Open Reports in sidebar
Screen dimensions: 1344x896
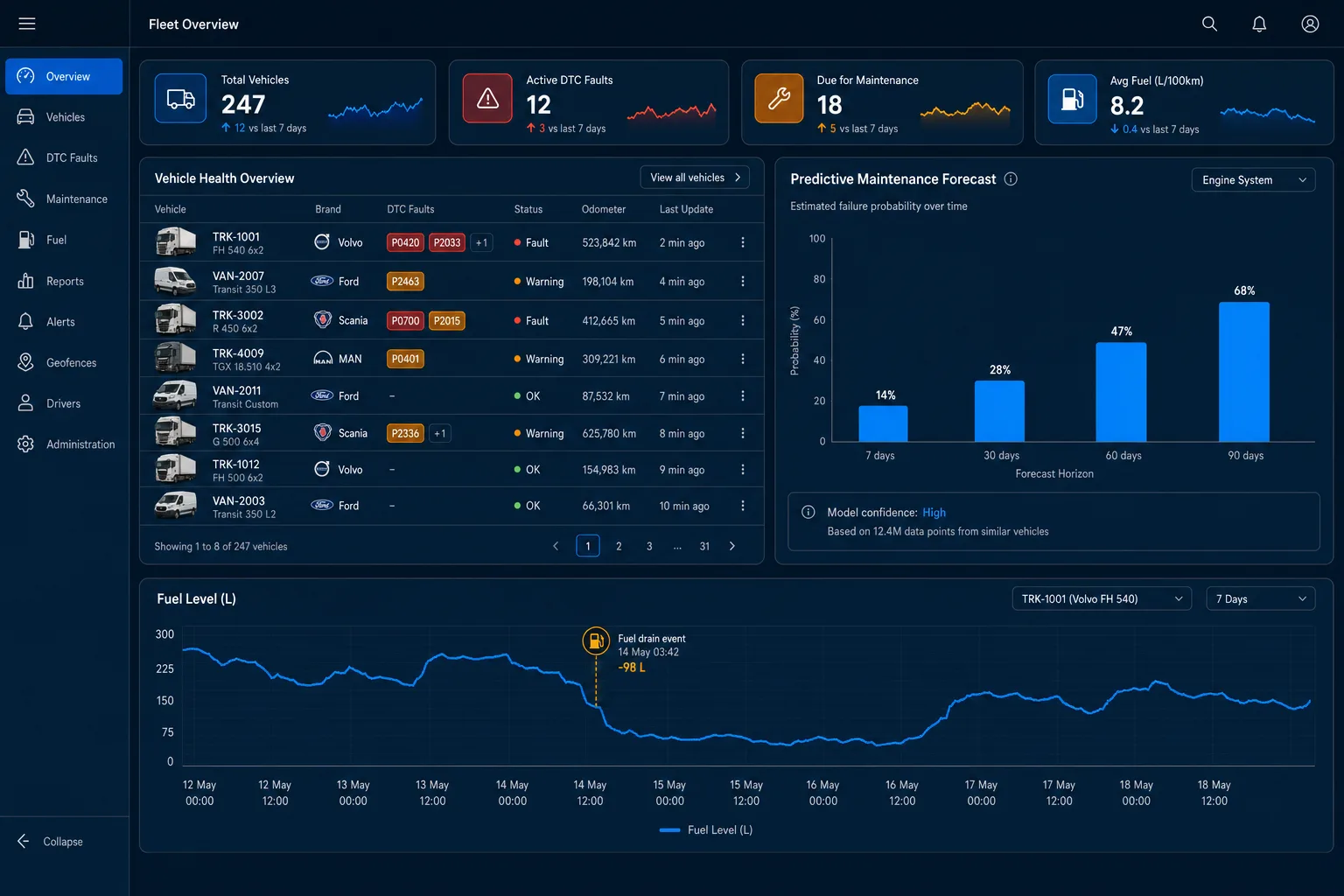64,281
